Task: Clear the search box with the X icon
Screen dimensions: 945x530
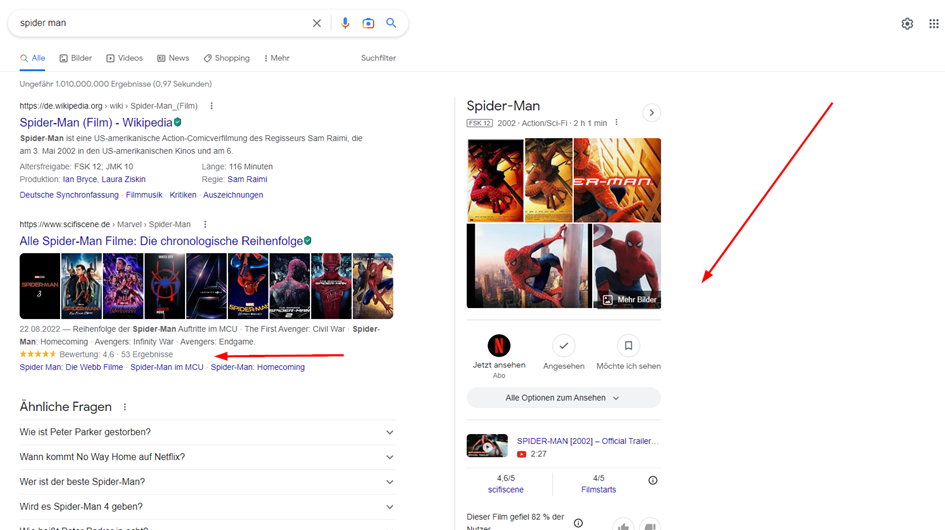Action: click(x=317, y=23)
